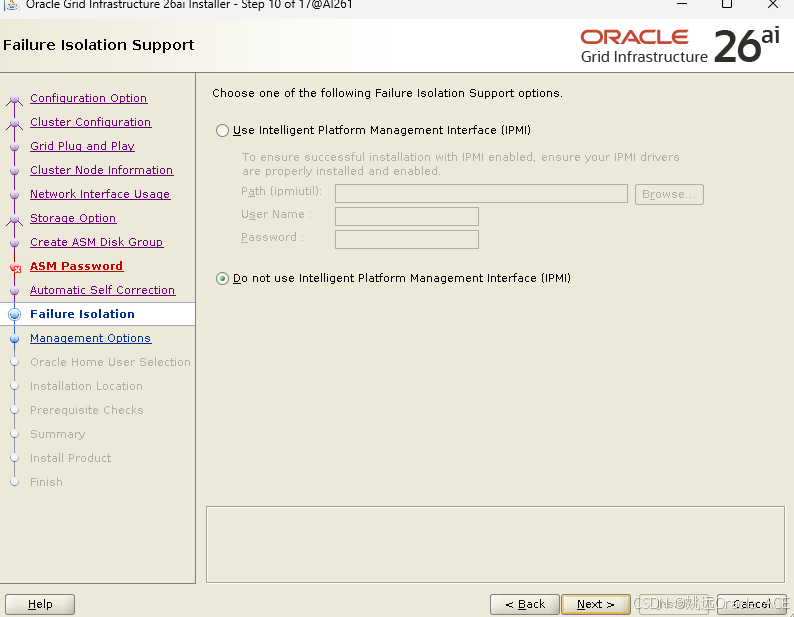The width and height of the screenshot is (794, 617).
Task: Click the Summary step label
Action: (58, 434)
